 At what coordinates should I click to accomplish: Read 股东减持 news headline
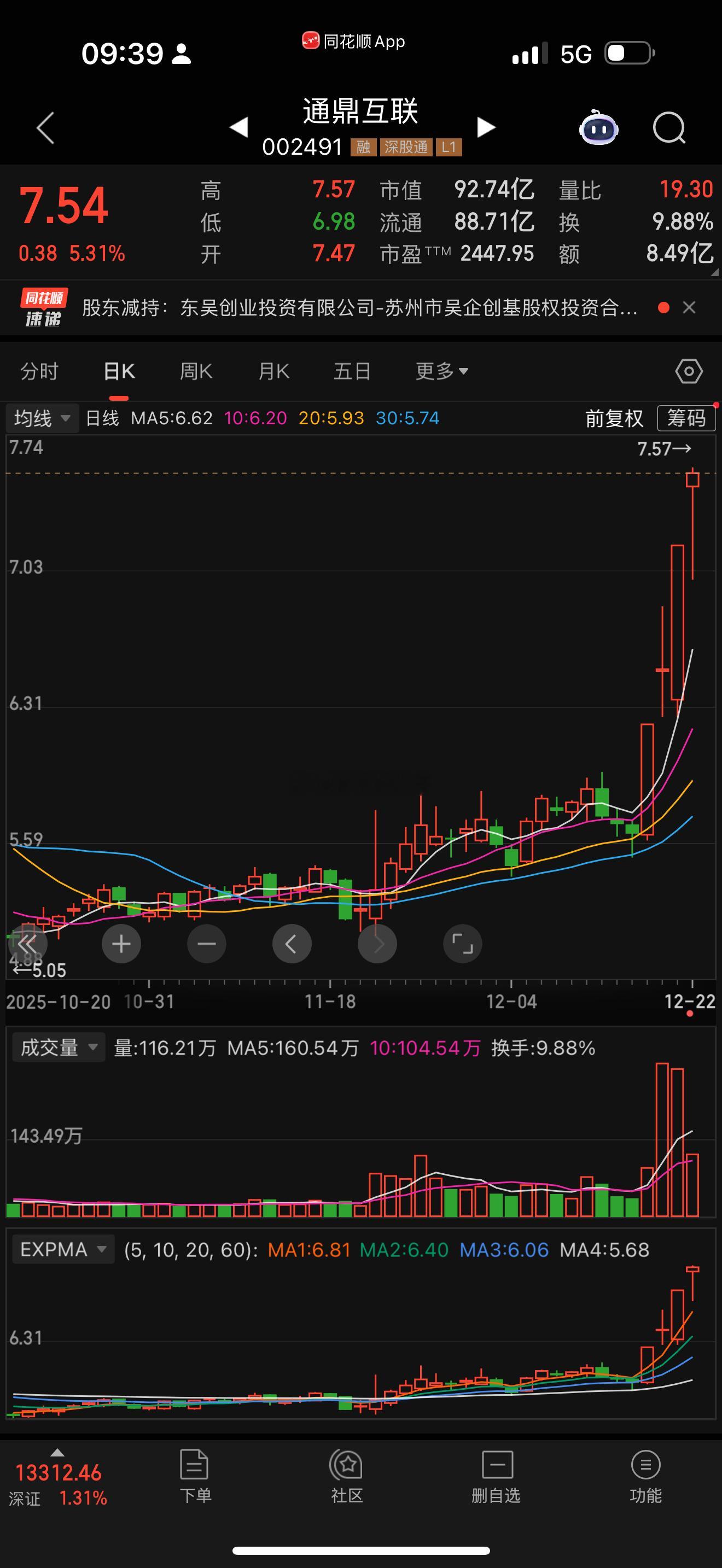pos(360,307)
